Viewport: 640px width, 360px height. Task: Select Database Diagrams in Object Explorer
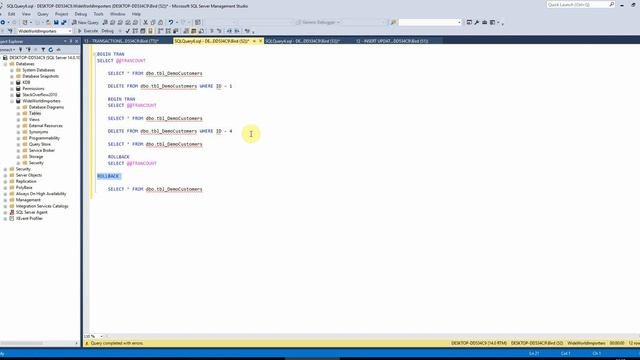(x=46, y=107)
